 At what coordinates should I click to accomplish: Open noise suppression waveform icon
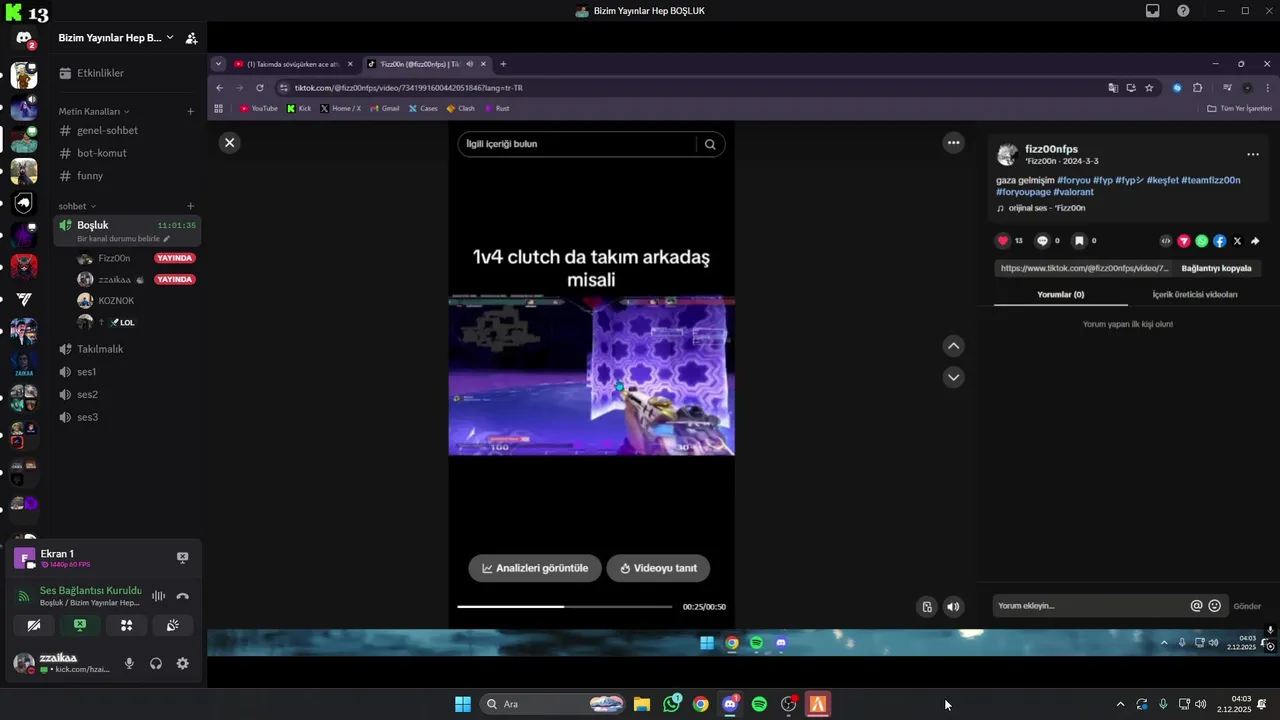pos(158,596)
